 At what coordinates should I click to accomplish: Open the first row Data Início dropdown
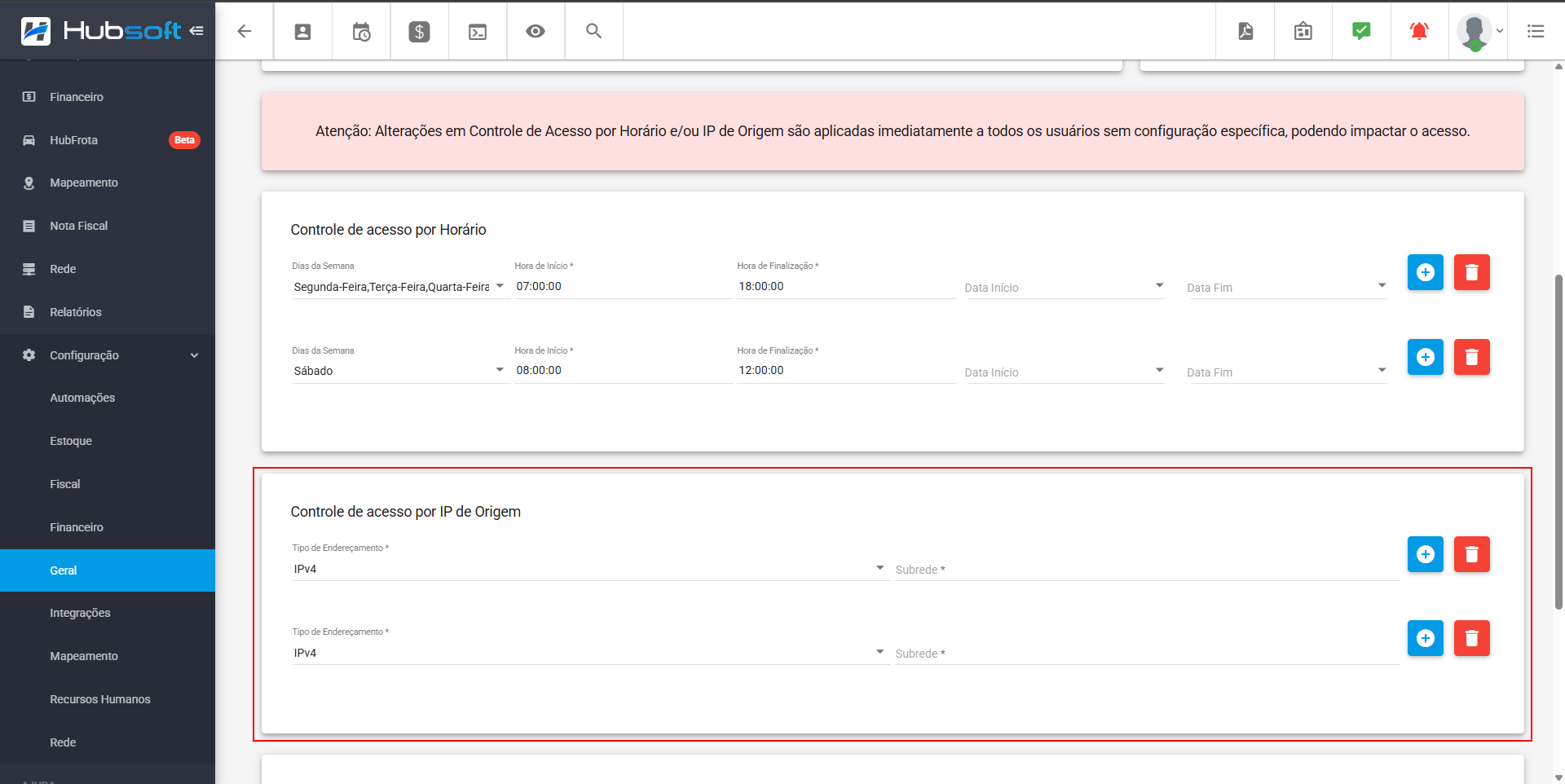1065,288
